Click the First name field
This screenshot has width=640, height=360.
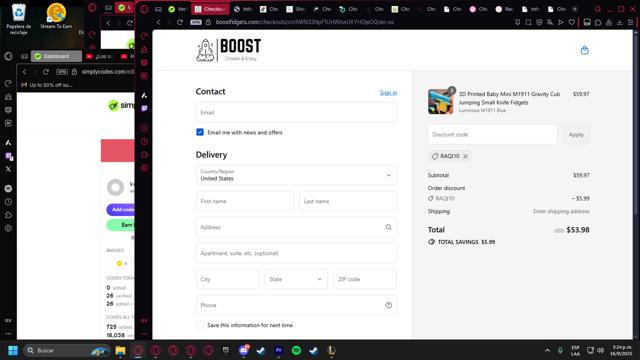click(x=244, y=201)
